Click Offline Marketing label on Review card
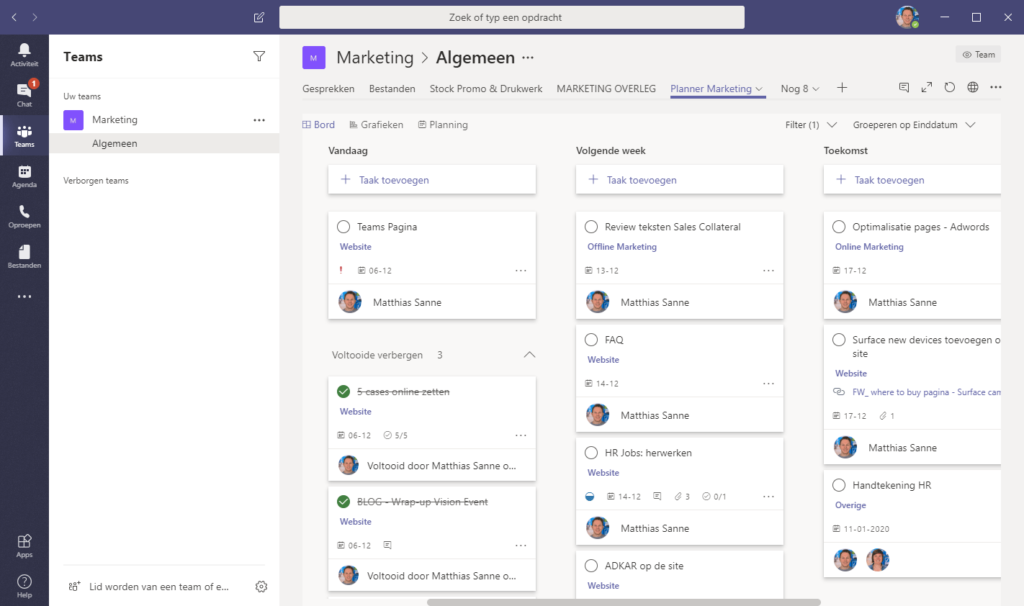This screenshot has width=1024, height=606. tap(622, 246)
